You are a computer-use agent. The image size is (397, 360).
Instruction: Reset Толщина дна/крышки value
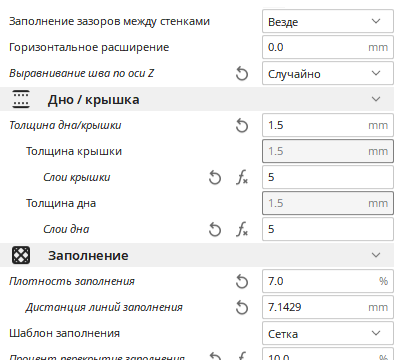point(242,126)
